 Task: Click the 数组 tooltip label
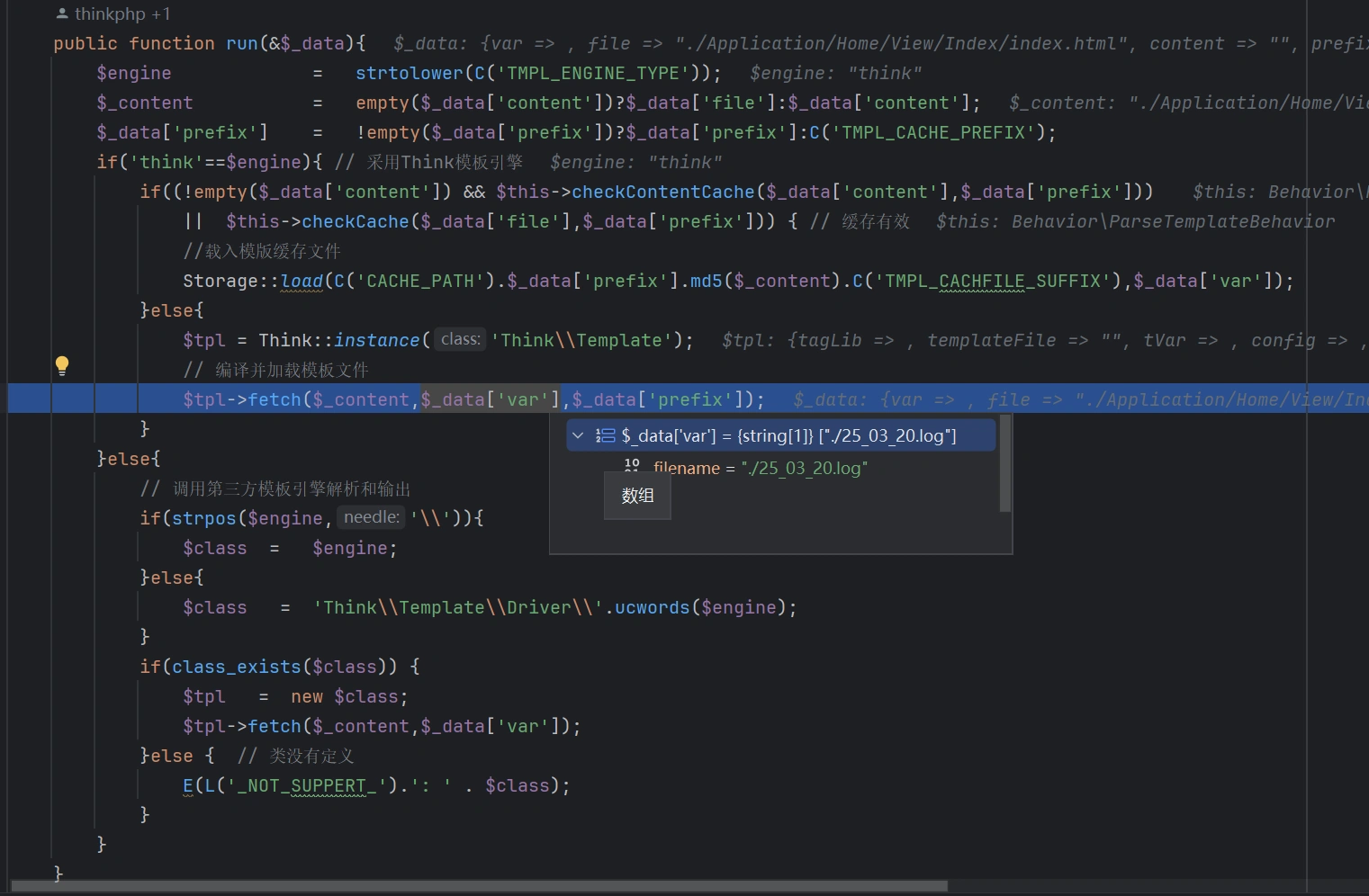coord(637,496)
